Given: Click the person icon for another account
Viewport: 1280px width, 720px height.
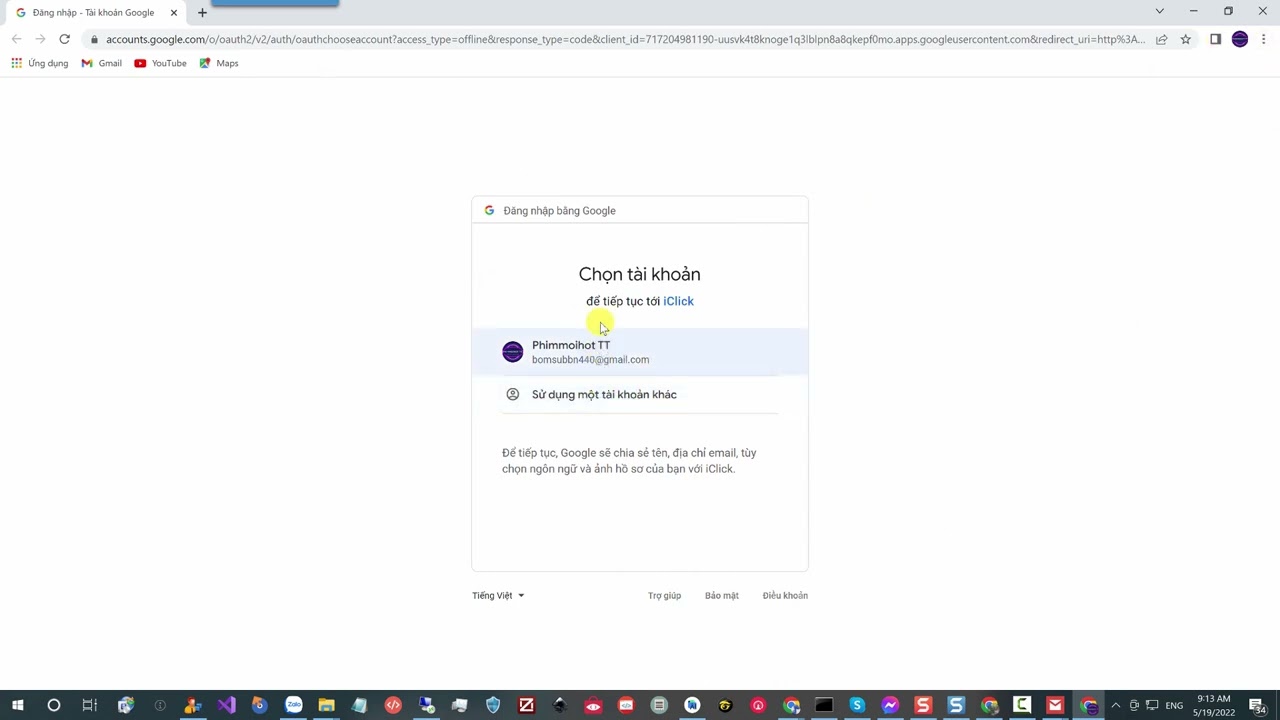Looking at the screenshot, I should tap(513, 394).
